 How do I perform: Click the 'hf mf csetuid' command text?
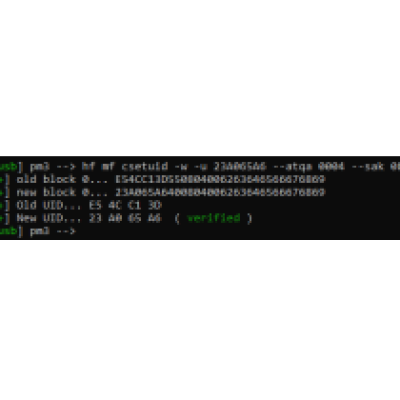pyautogui.click(x=125, y=166)
